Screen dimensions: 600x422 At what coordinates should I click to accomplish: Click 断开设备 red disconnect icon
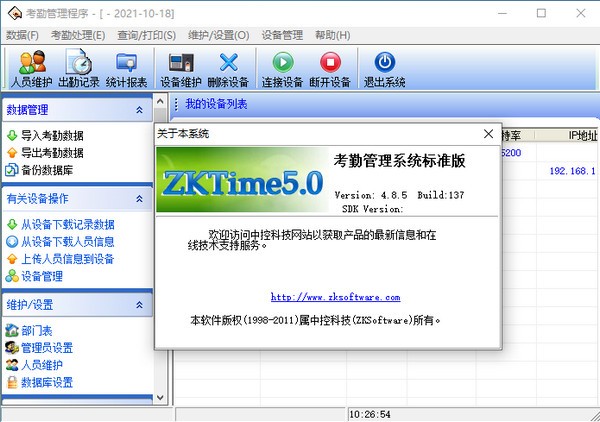tap(330, 62)
